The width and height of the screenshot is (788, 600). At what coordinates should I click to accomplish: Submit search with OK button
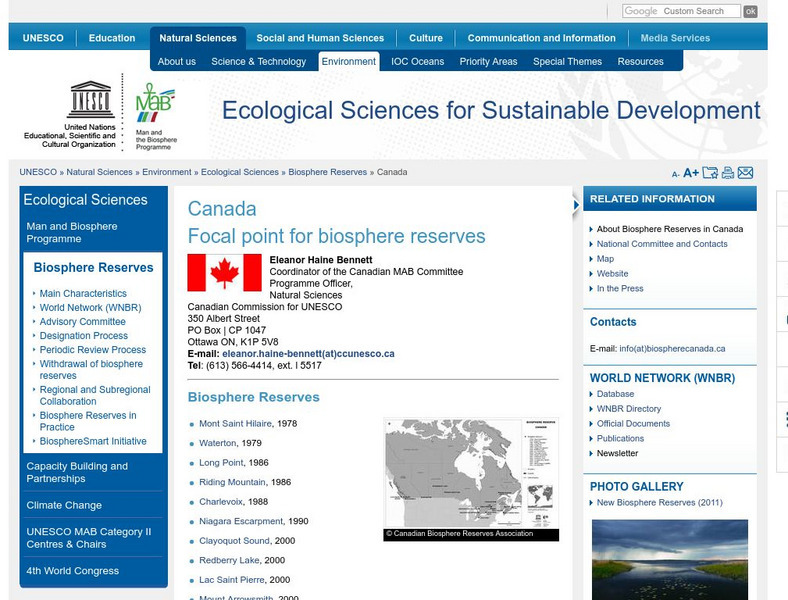(750, 11)
